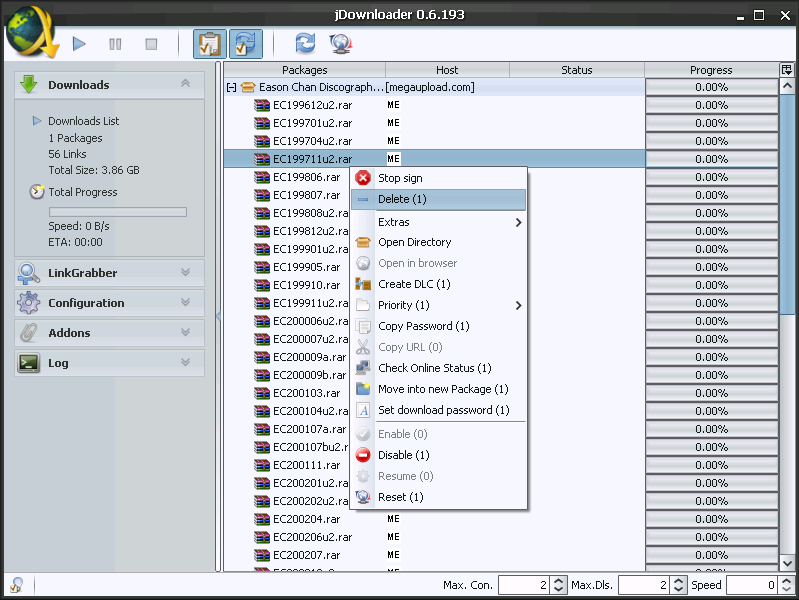Click the Speed limit input field
This screenshot has height=600, width=799.
pyautogui.click(x=752, y=585)
